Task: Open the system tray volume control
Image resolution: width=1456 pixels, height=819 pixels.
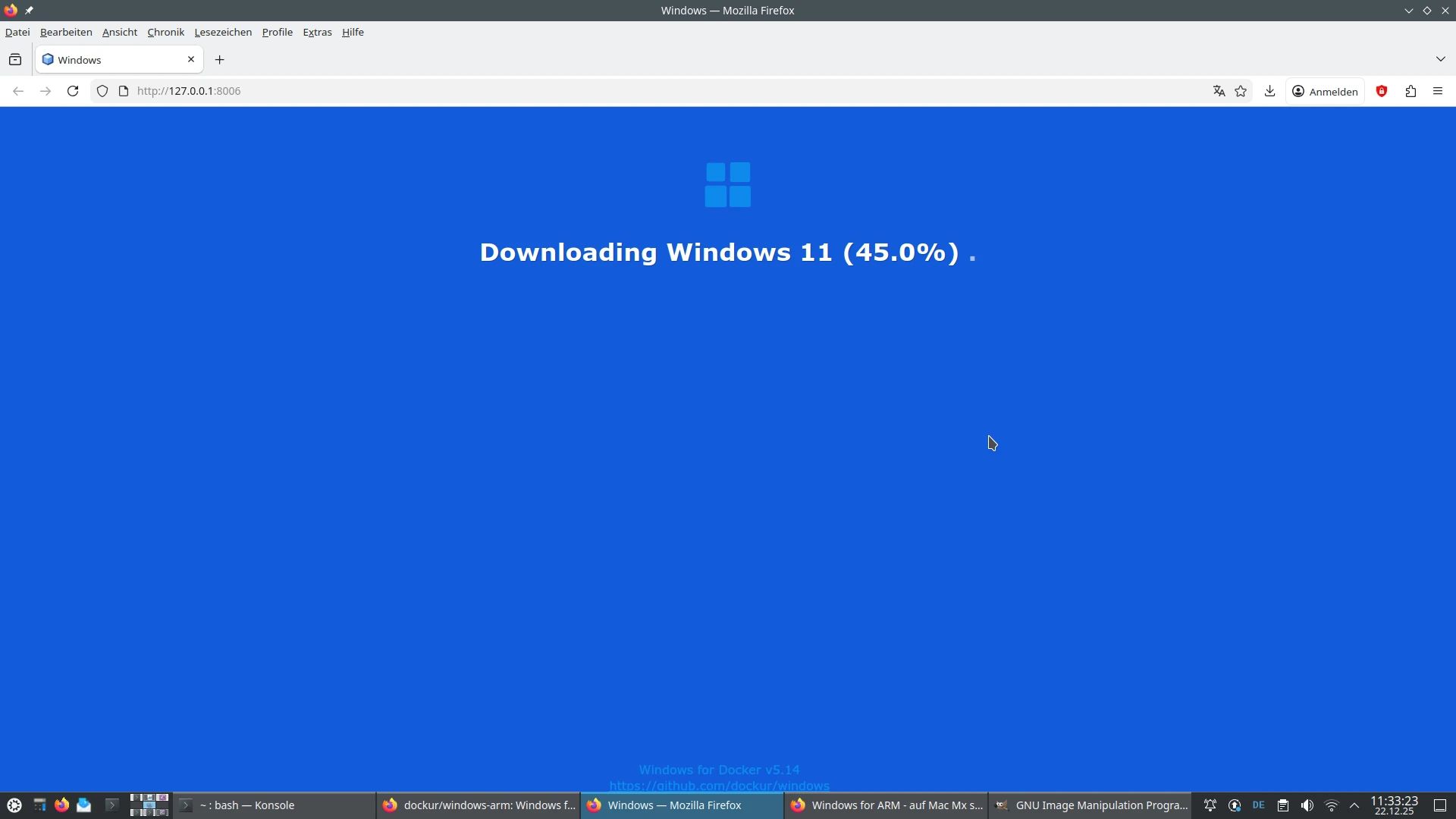Action: [x=1307, y=805]
